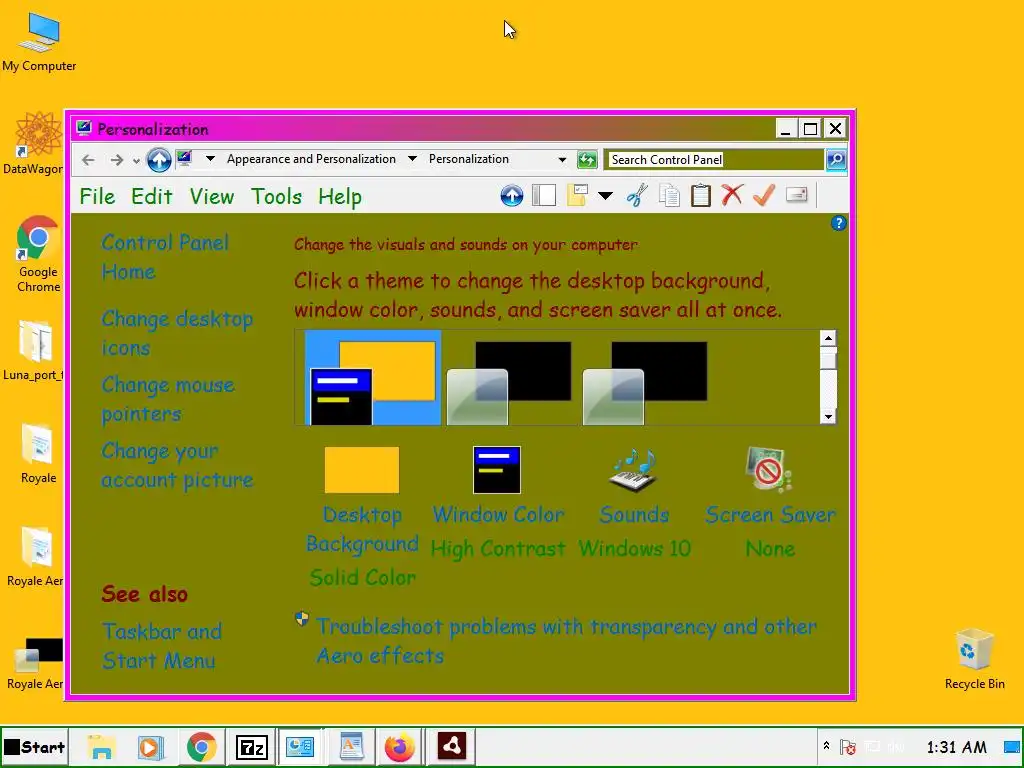Open the Tools menu
1024x768 pixels.
276,196
